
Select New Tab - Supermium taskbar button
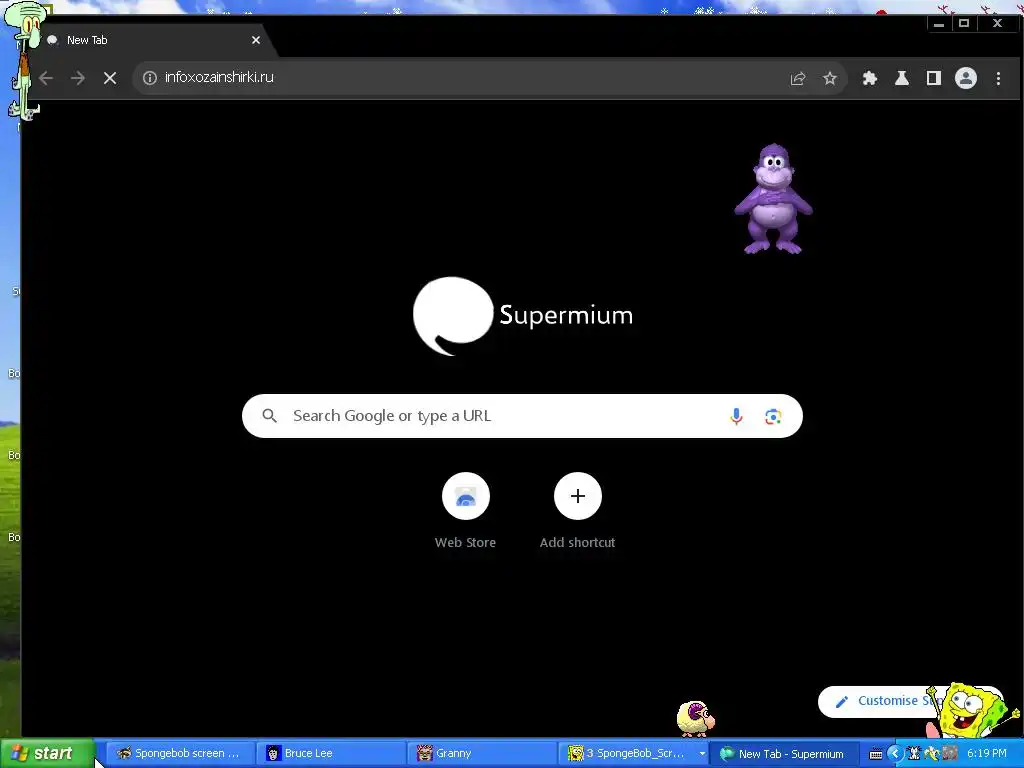coord(782,754)
